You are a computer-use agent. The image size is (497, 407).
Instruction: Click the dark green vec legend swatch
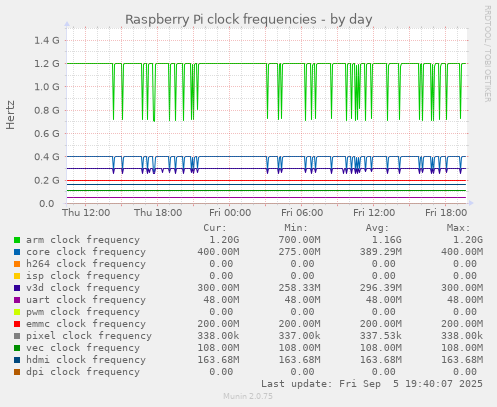[x=17, y=348]
